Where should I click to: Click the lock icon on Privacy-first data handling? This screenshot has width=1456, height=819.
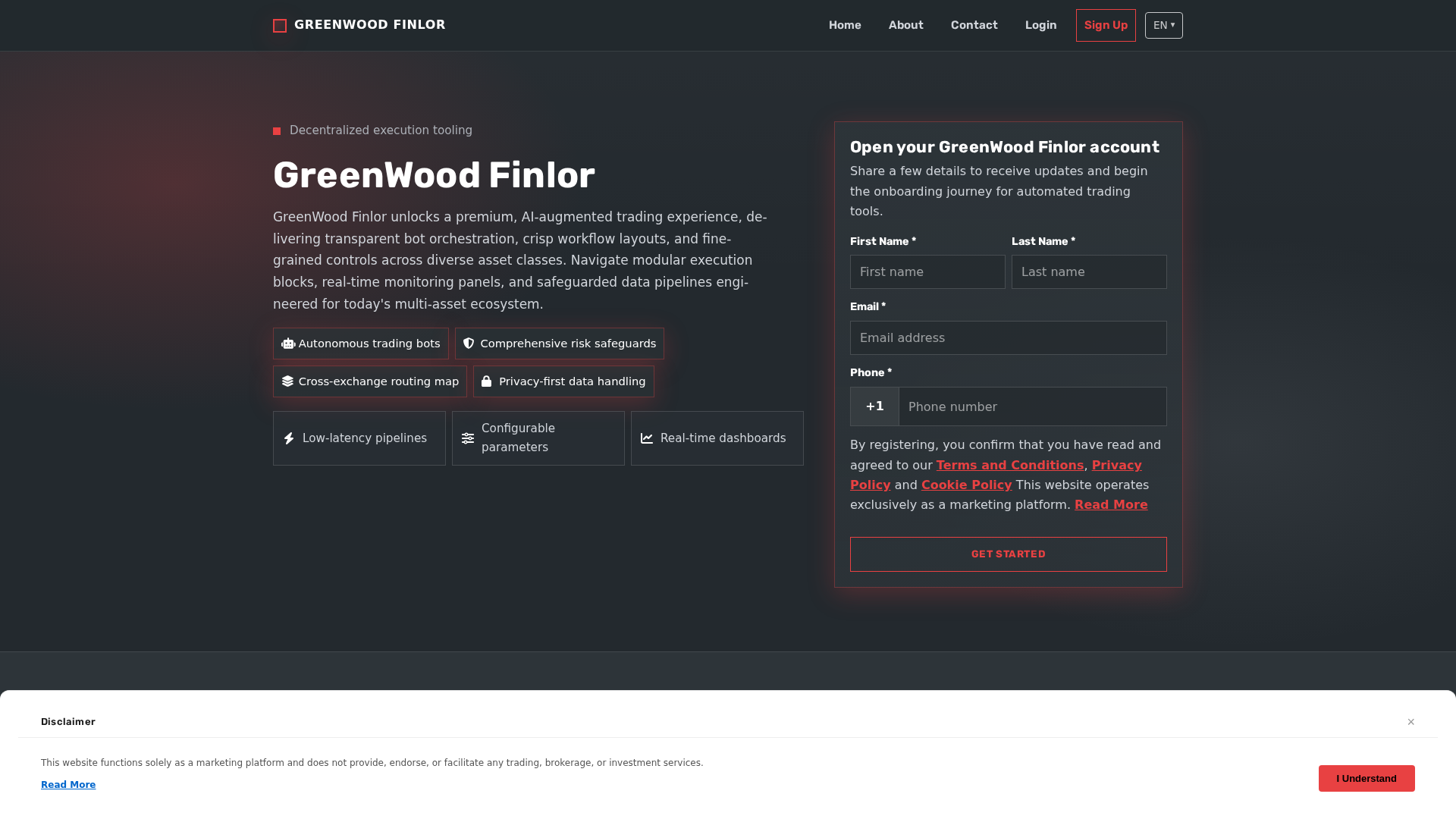(x=487, y=381)
